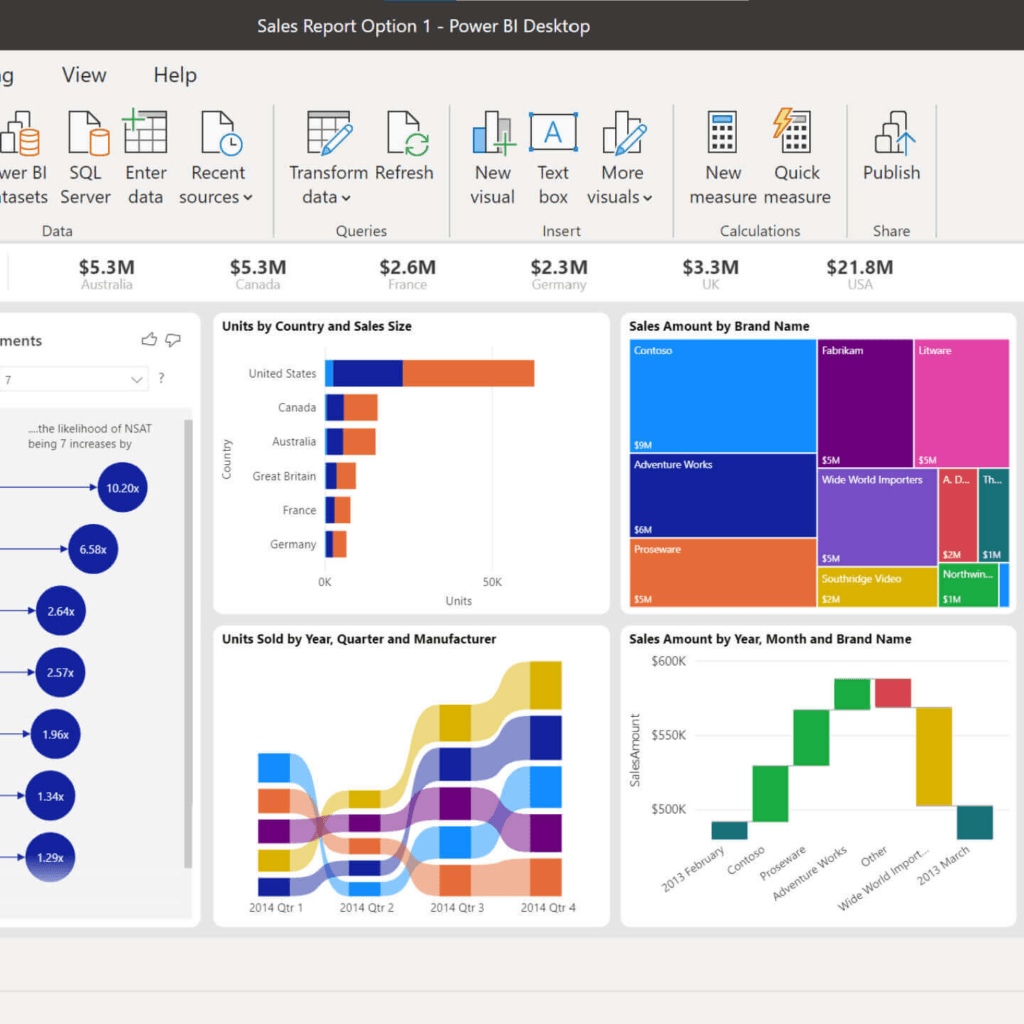Click the thumbs up icon
The image size is (1024, 1024).
tap(149, 340)
